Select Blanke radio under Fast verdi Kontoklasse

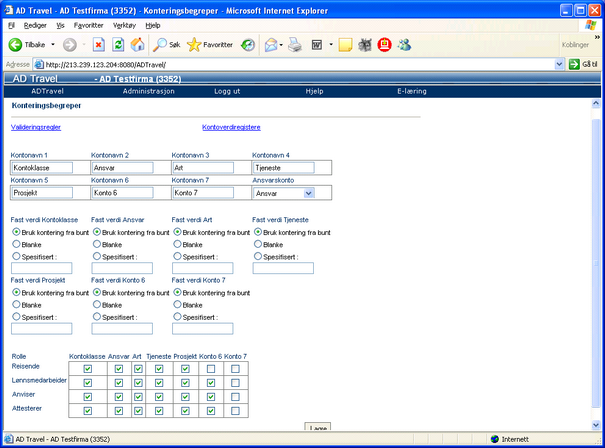point(16,244)
